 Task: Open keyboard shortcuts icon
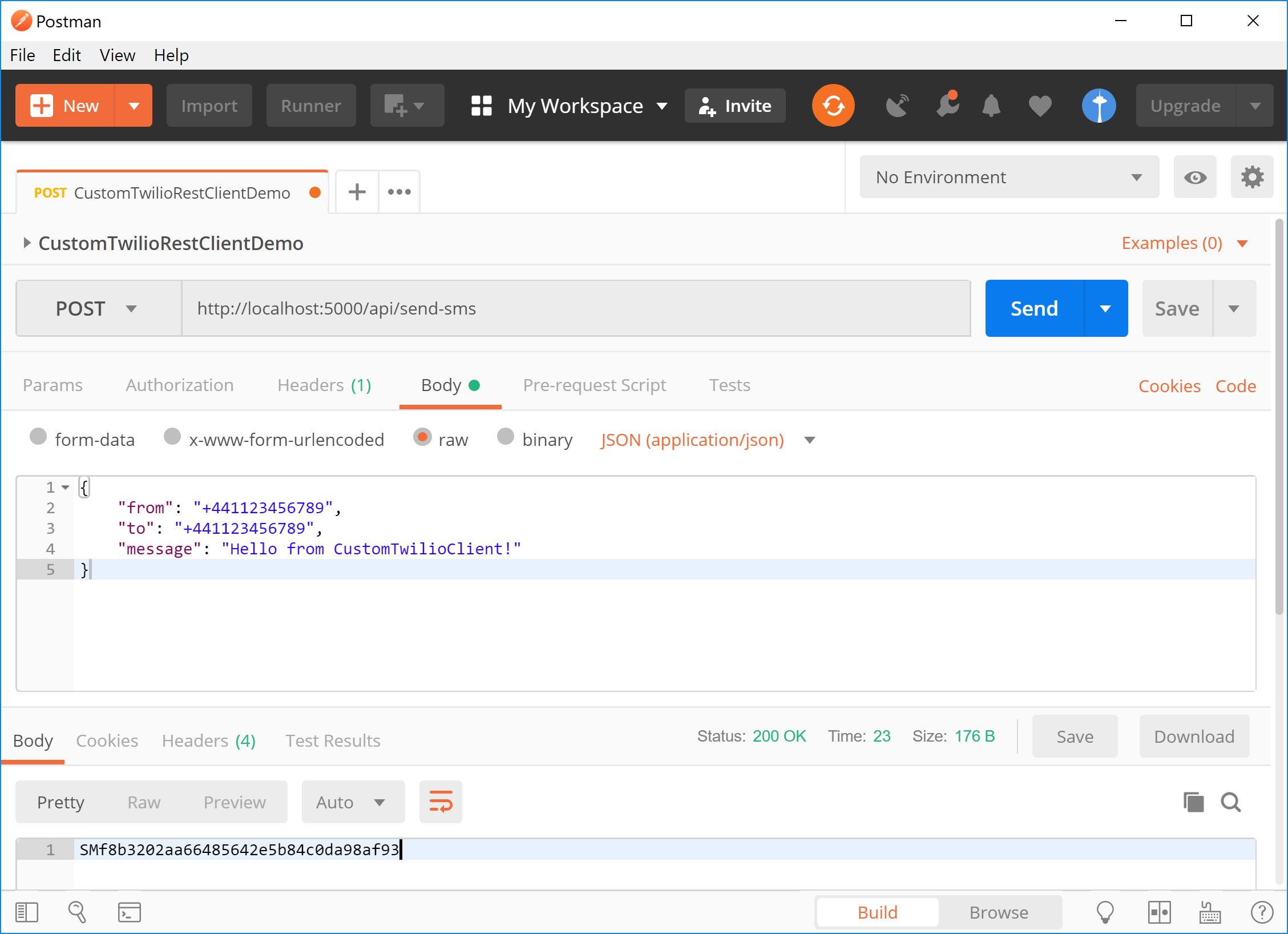(x=1209, y=912)
